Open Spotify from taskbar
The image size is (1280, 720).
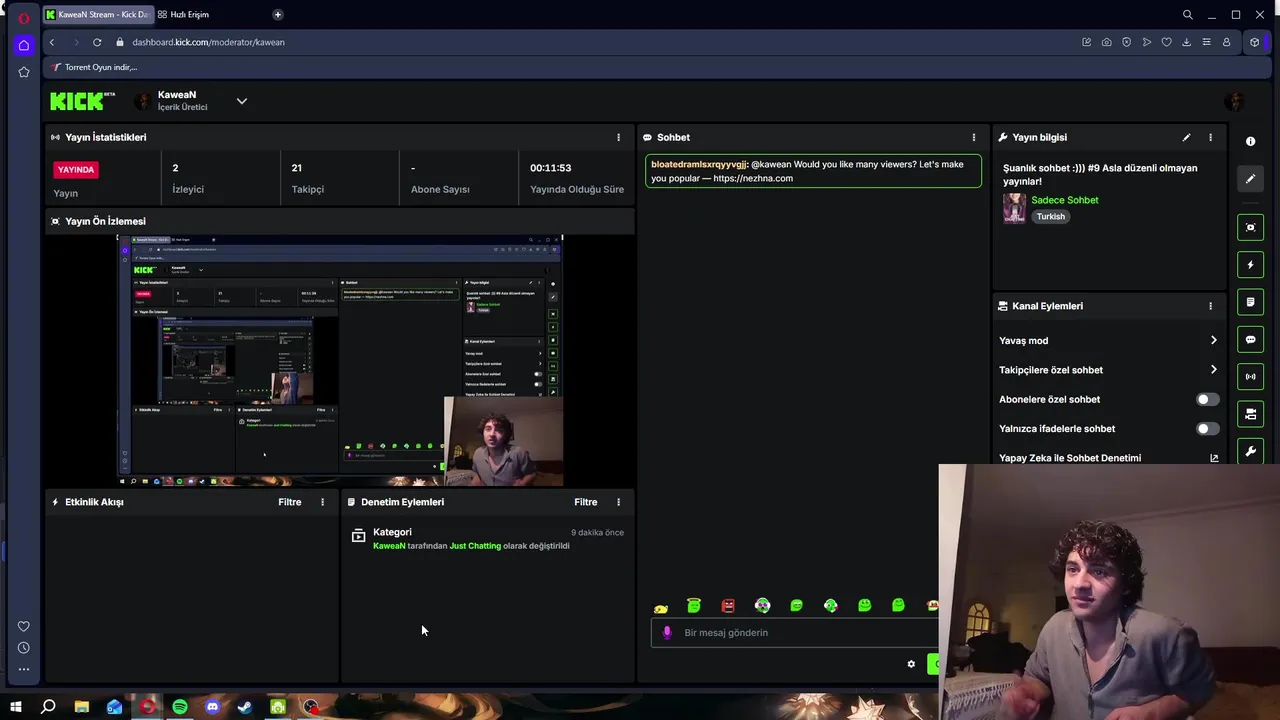click(x=180, y=707)
